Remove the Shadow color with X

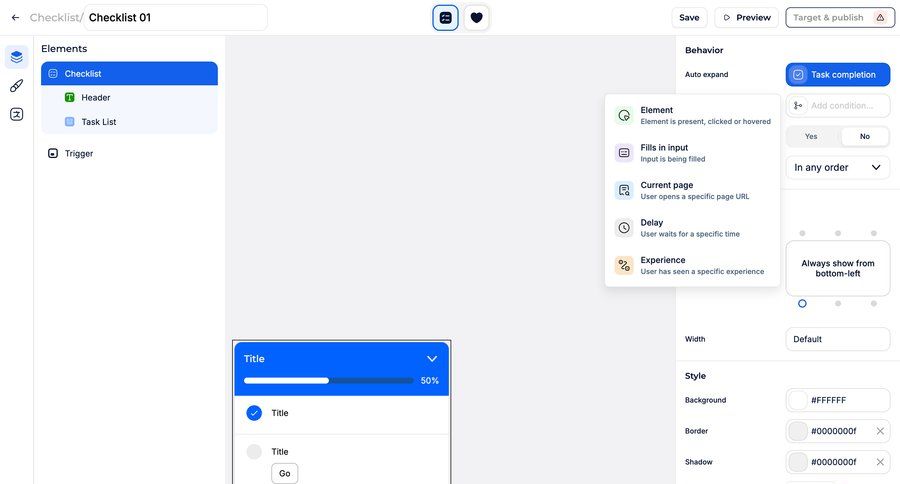click(880, 462)
